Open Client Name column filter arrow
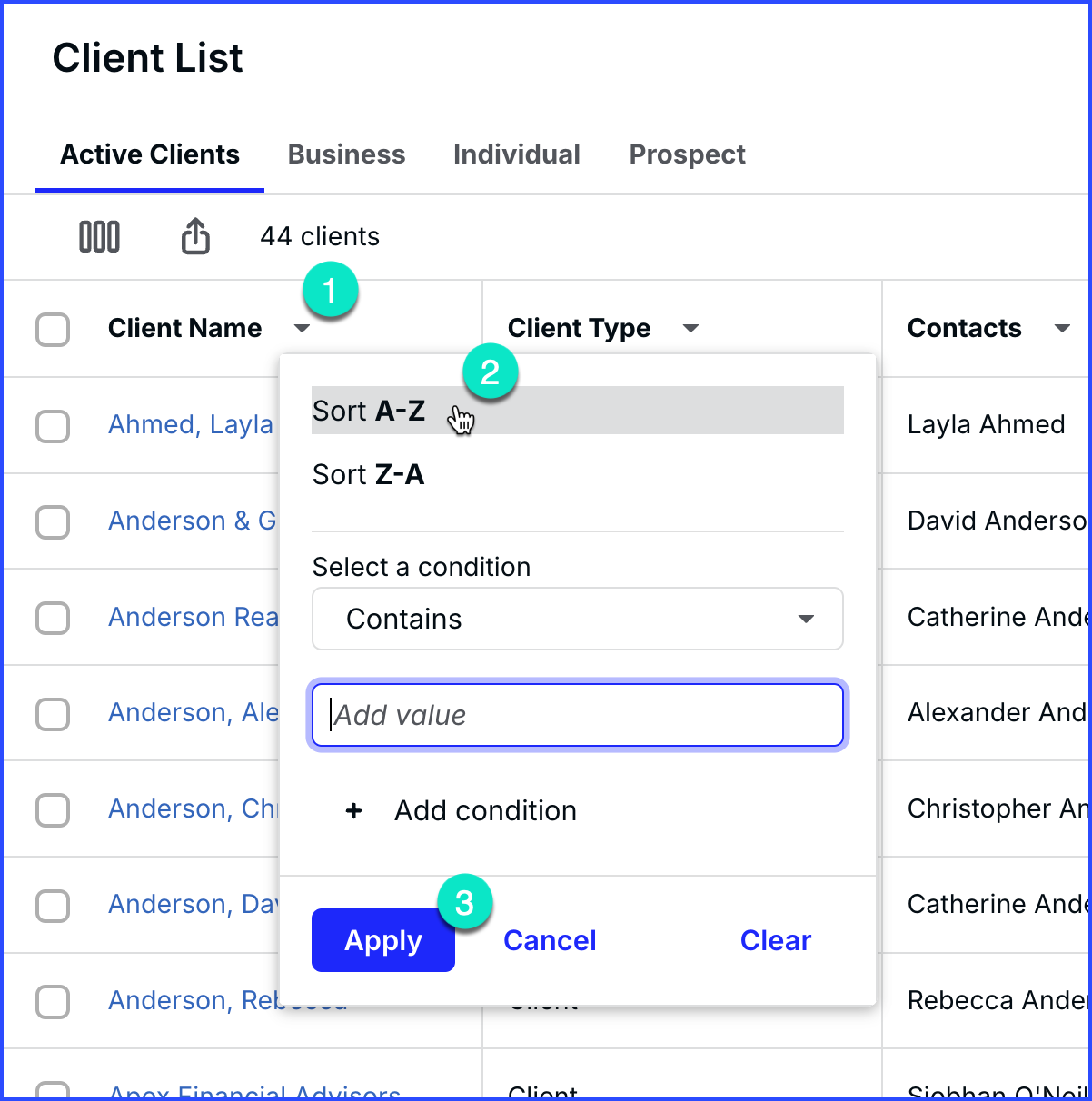 (303, 328)
